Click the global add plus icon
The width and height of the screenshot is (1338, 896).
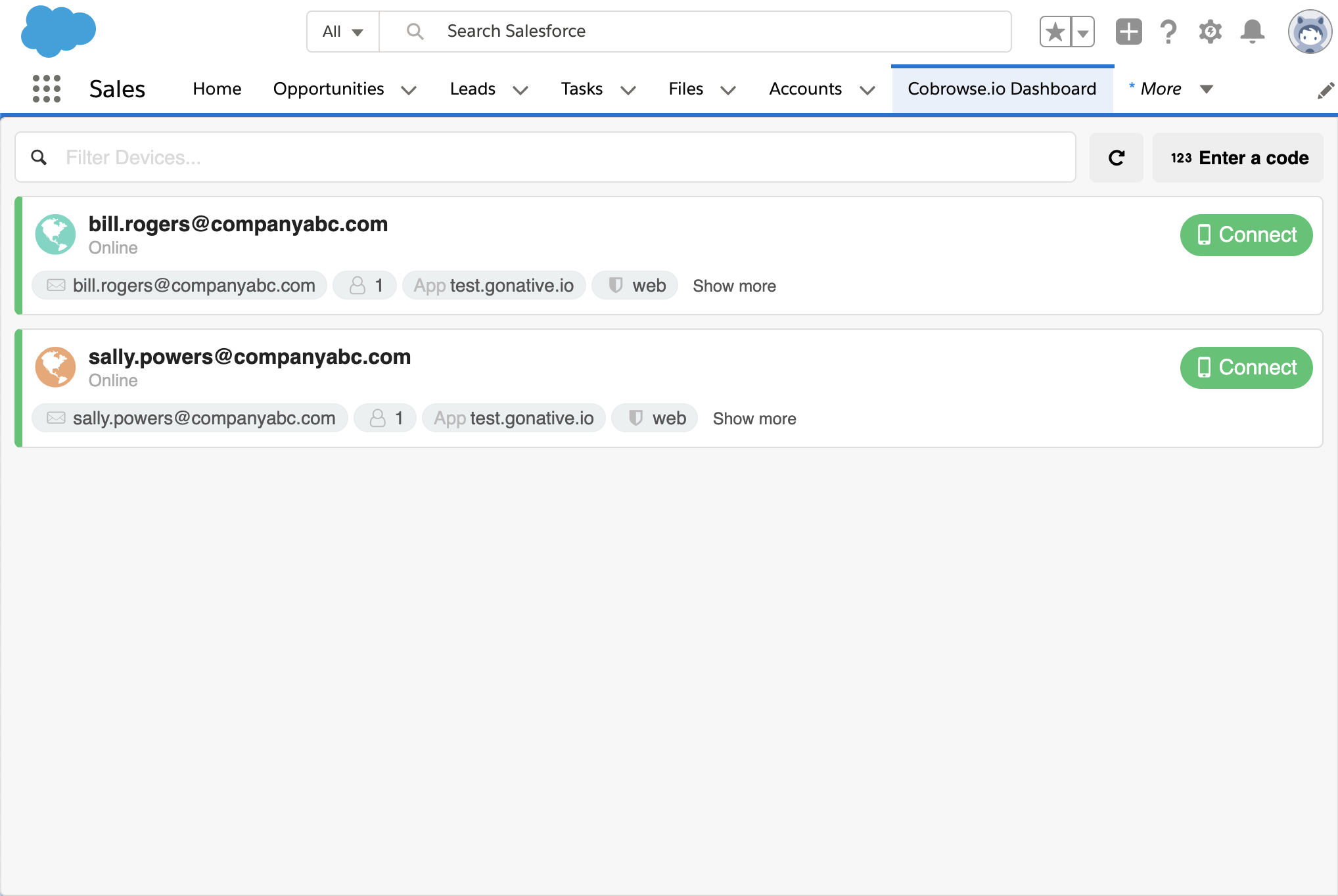point(1128,31)
